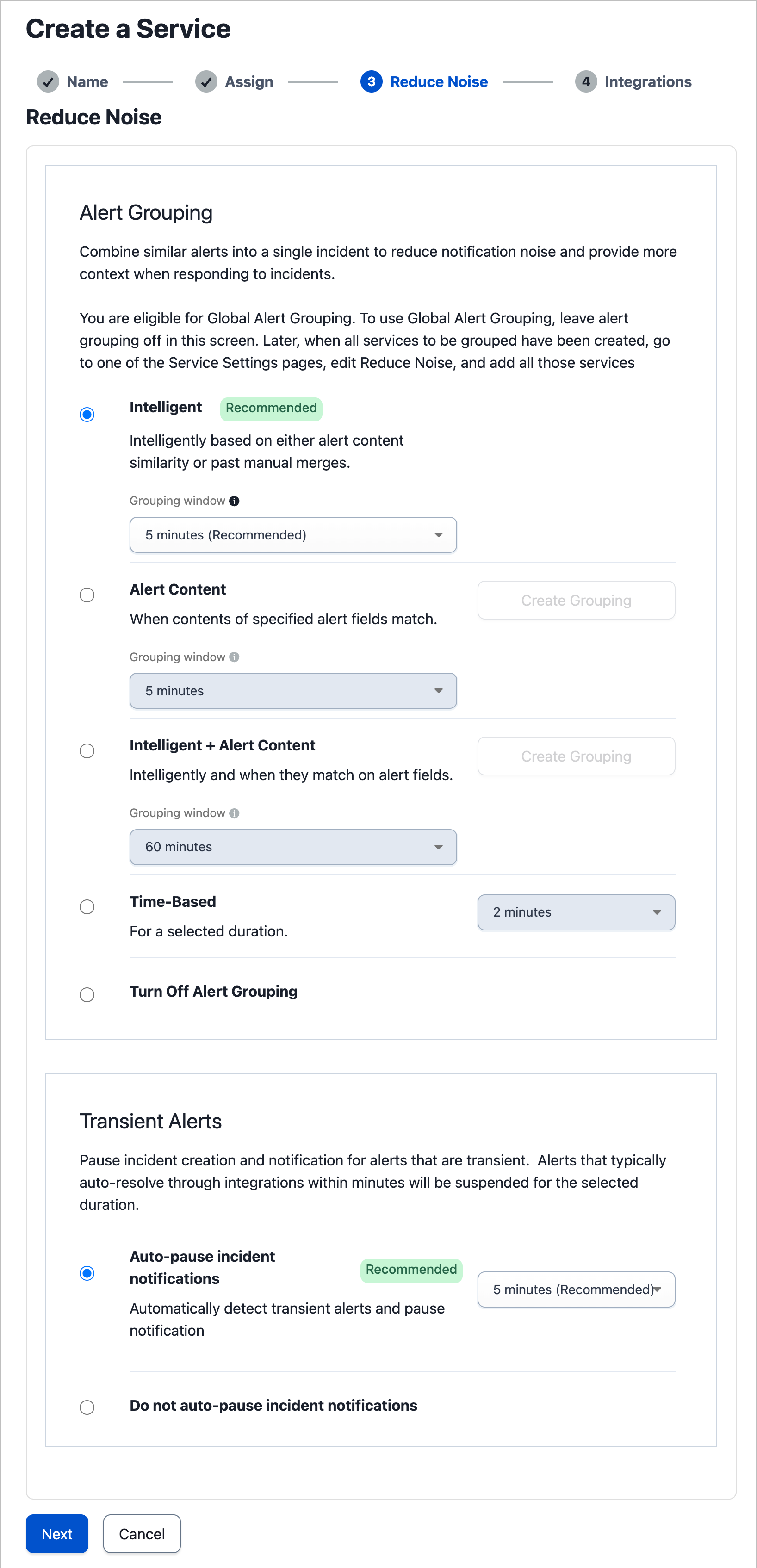
Task: Click the Assign step checkmark icon
Action: (206, 81)
